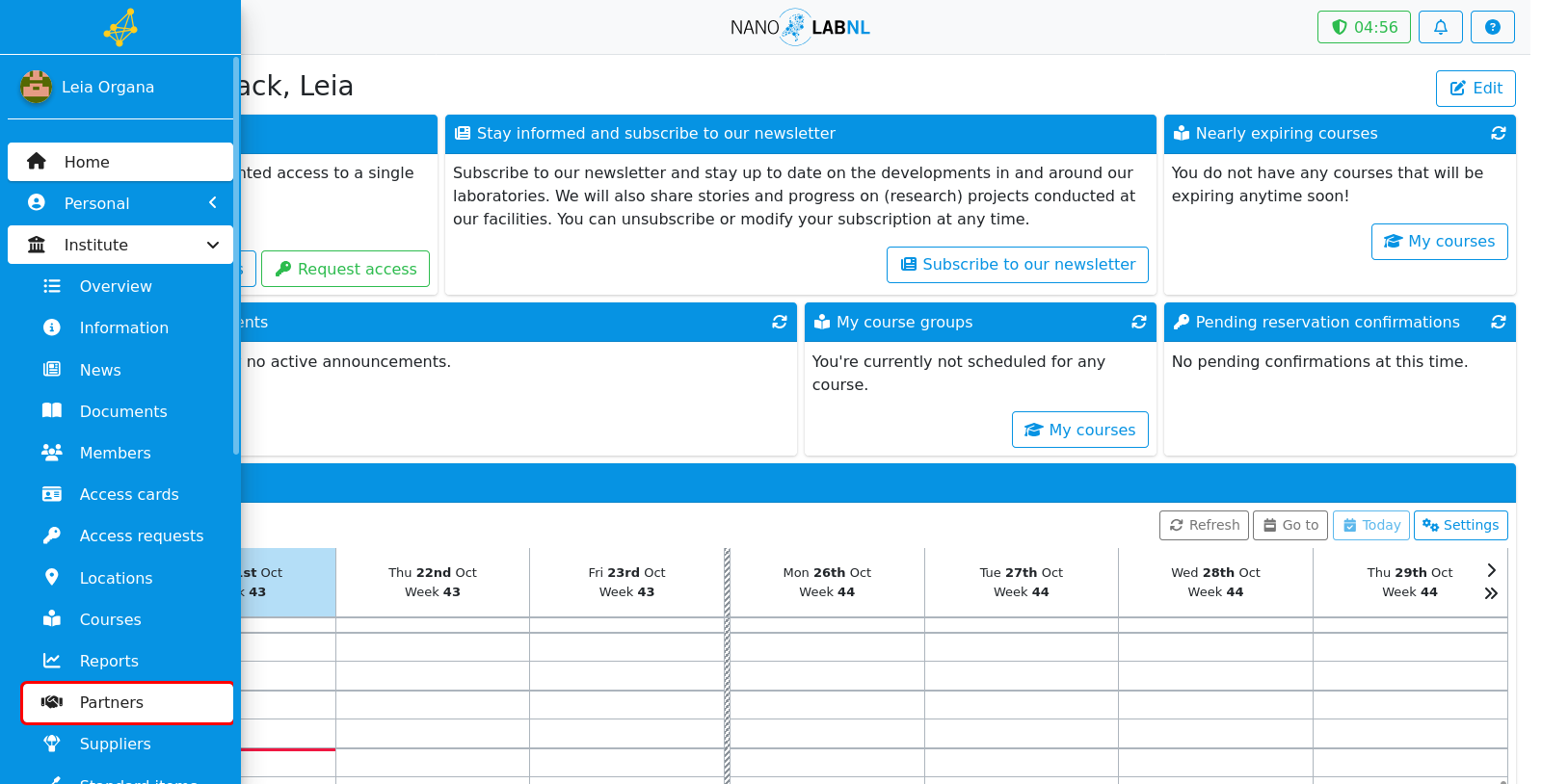This screenshot has height=784, width=1542.
Task: Expand the Personal menu section
Action: click(120, 203)
